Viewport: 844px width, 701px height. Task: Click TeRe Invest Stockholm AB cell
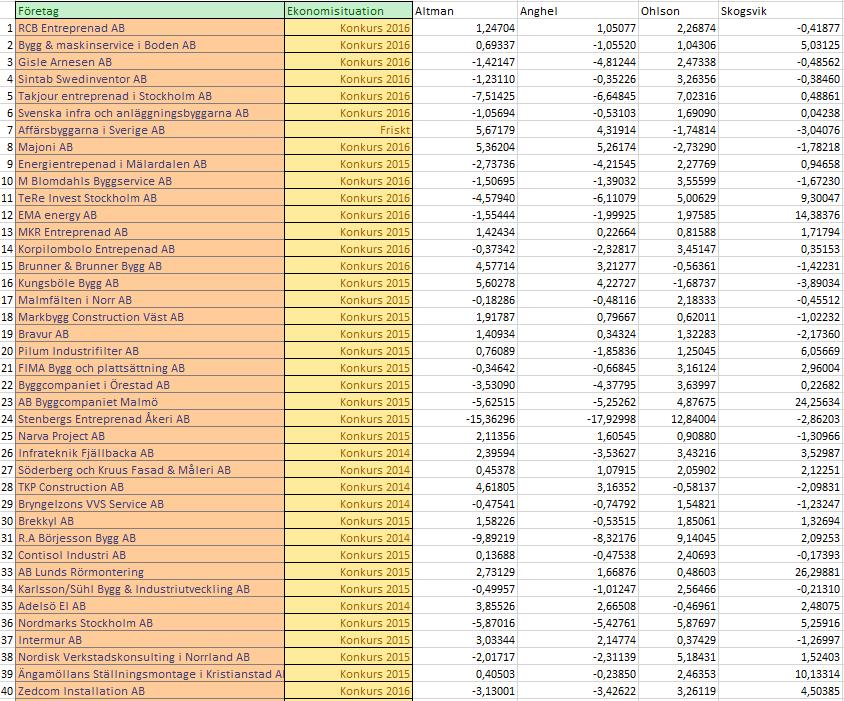click(150, 198)
